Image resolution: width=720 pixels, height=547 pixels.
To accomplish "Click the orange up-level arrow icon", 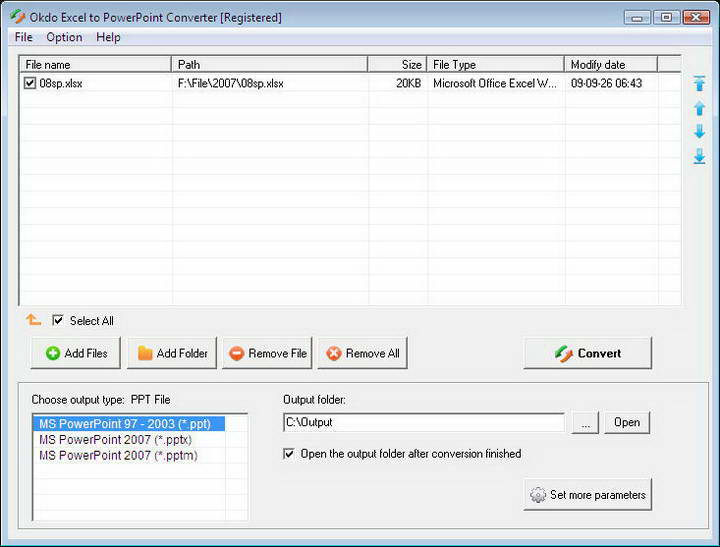I will pos(34,319).
